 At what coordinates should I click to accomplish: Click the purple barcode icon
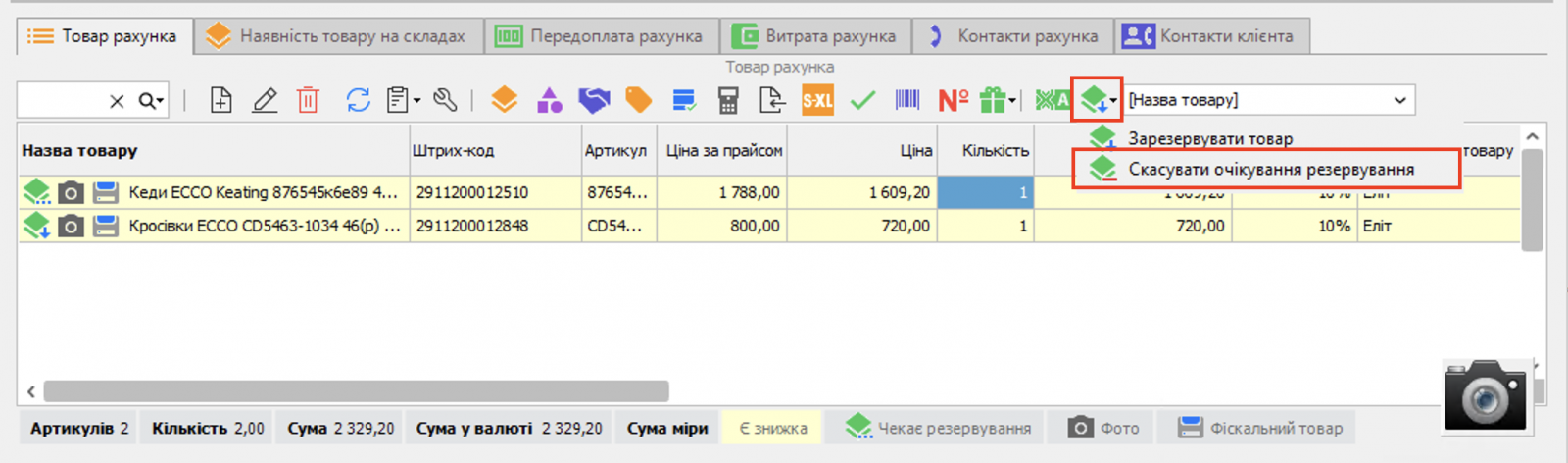point(907,100)
